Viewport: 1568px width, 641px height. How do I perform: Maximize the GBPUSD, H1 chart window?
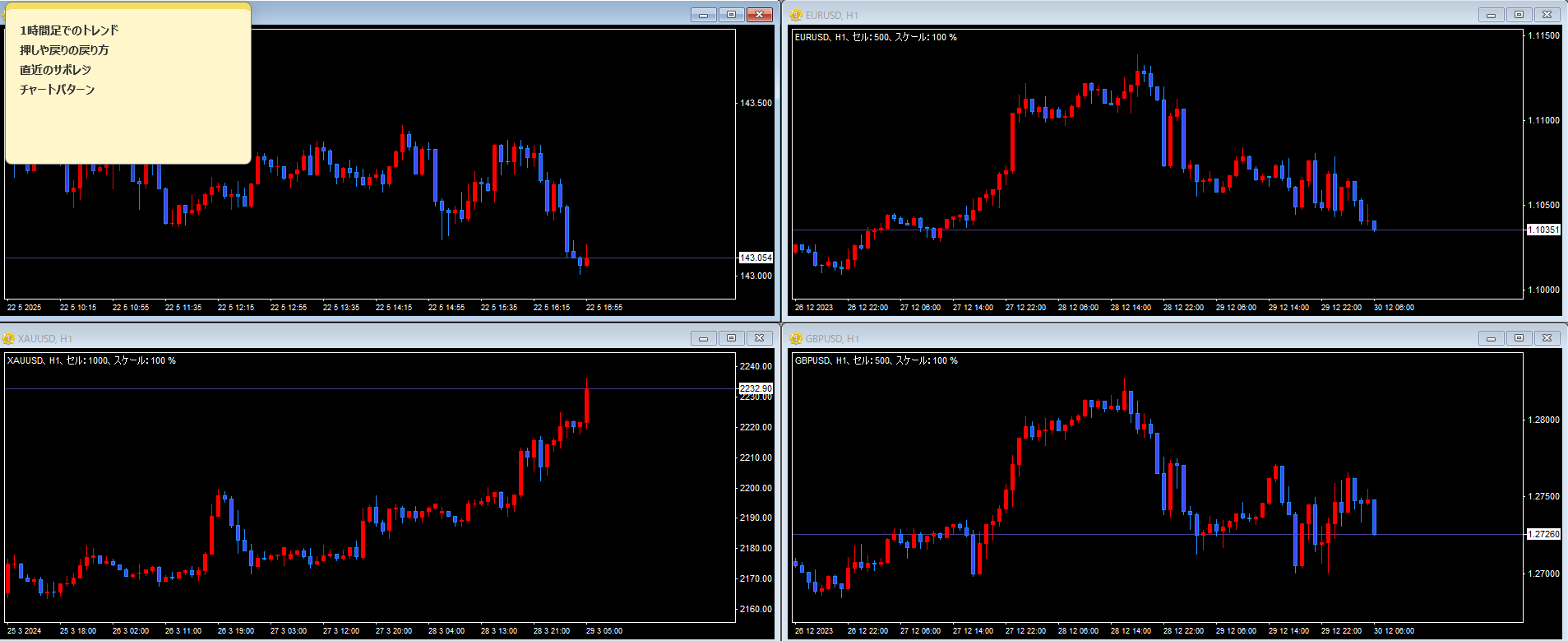click(1519, 338)
